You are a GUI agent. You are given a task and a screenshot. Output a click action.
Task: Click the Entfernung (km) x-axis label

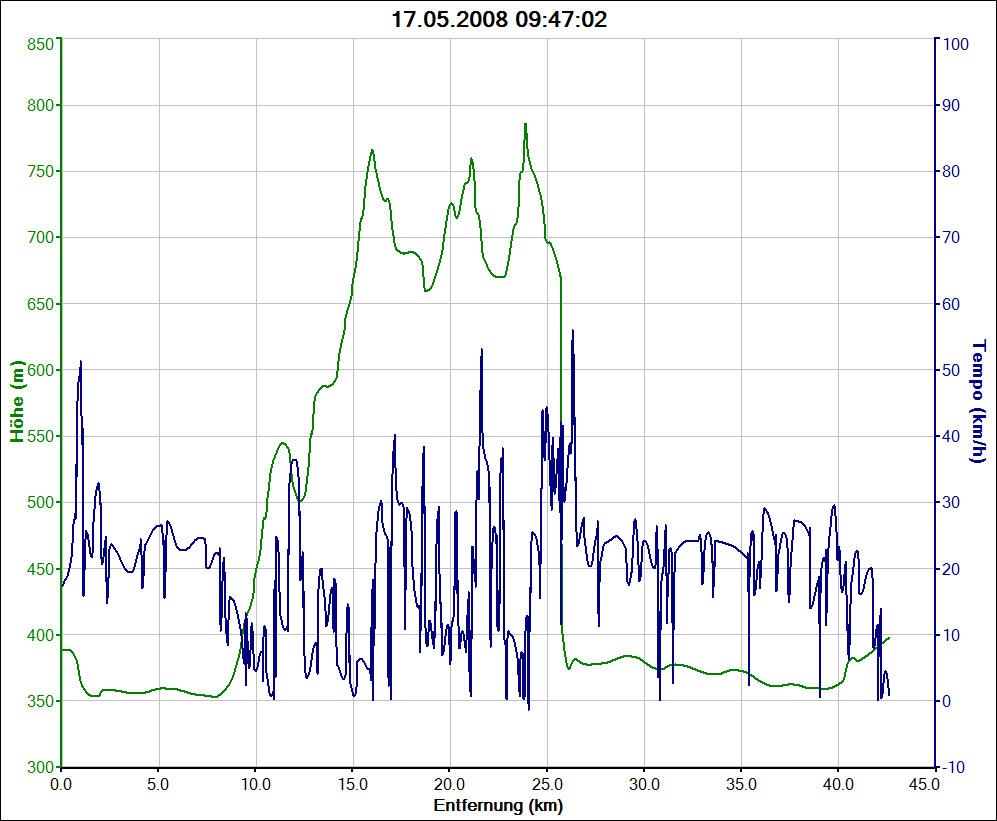tap(498, 805)
